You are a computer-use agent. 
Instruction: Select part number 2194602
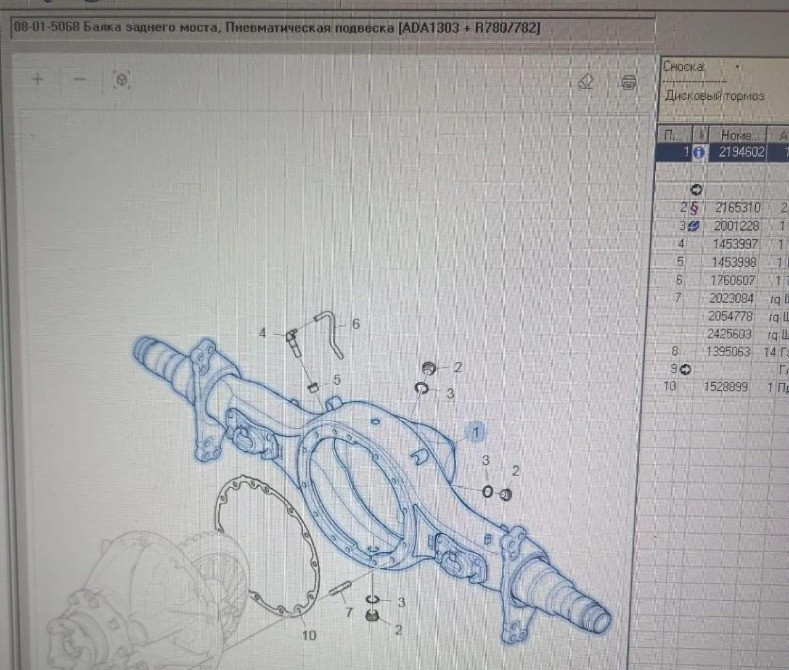(x=741, y=152)
